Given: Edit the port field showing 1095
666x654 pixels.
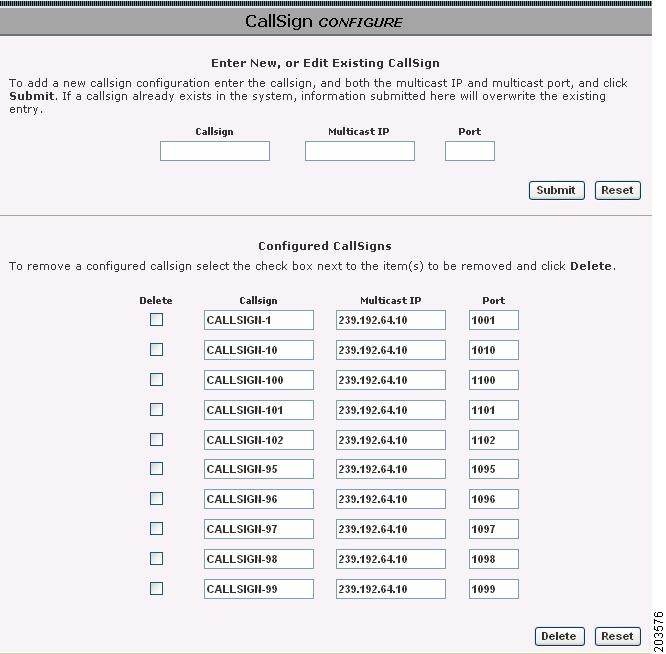Looking at the screenshot, I should point(494,469).
